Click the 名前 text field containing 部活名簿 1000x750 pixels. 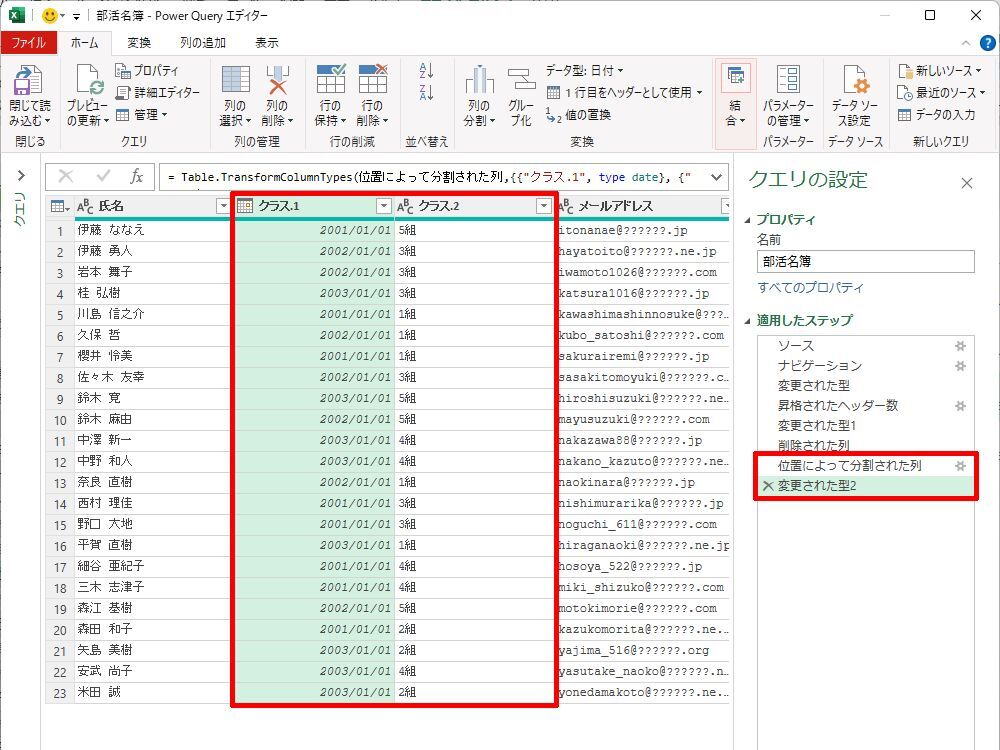865,261
